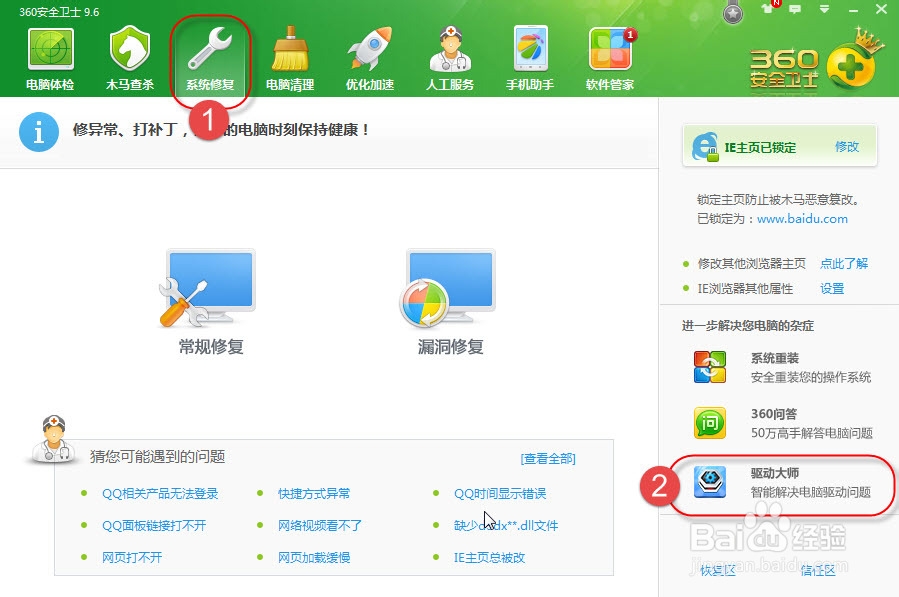Start 漏洞修复 vulnerability repair
899x597 pixels.
click(x=450, y=302)
